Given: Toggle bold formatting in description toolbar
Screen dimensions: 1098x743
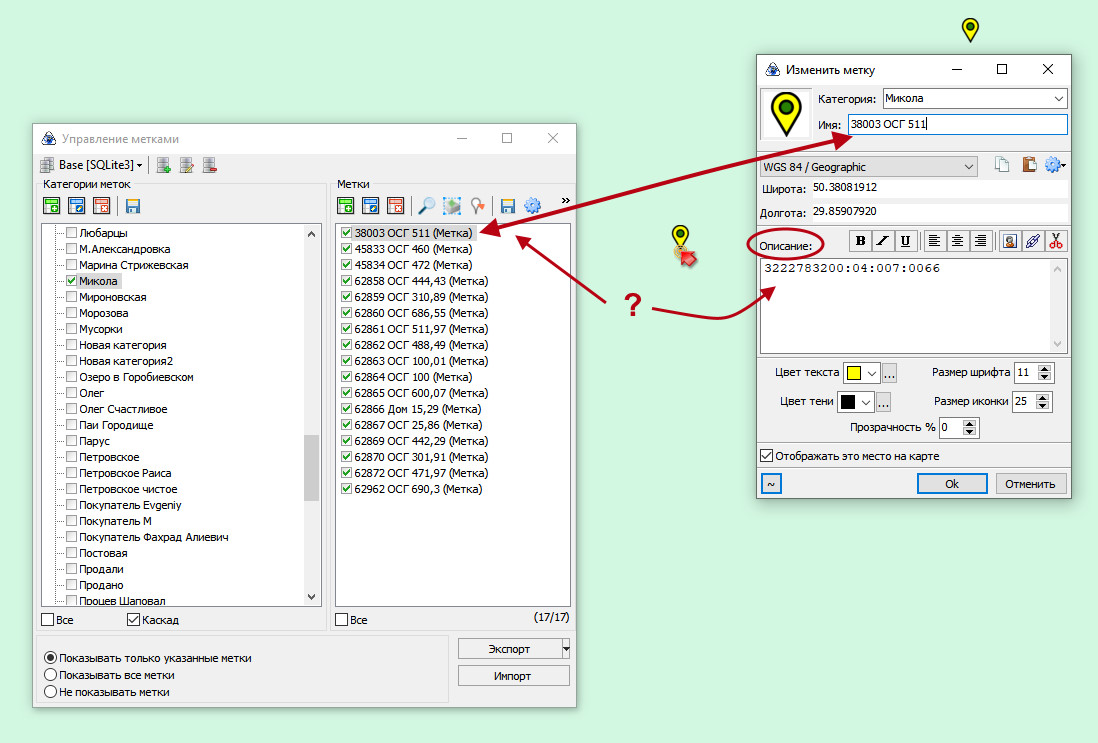Looking at the screenshot, I should [860, 240].
